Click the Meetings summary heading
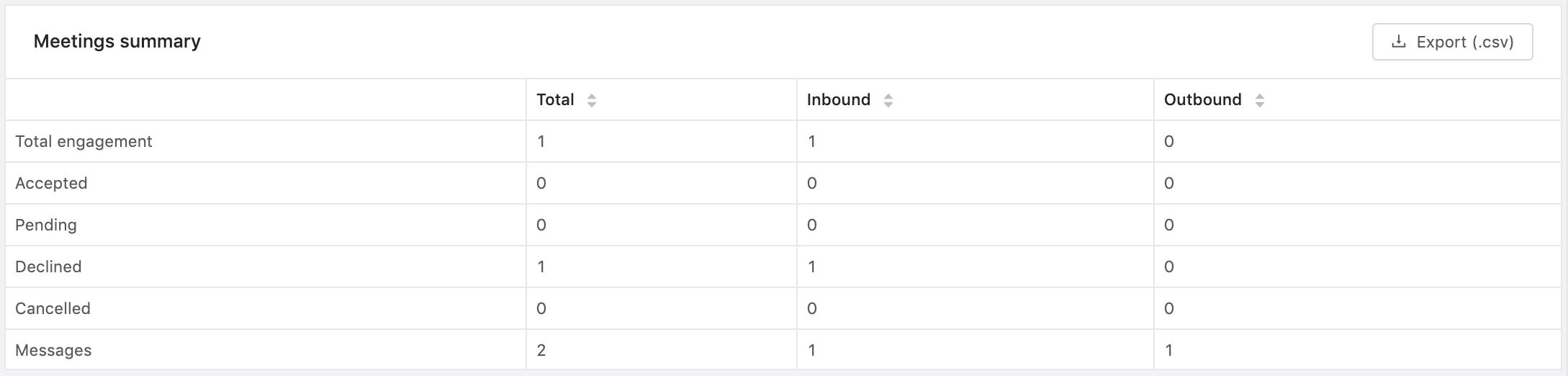The image size is (1568, 376). 117,41
